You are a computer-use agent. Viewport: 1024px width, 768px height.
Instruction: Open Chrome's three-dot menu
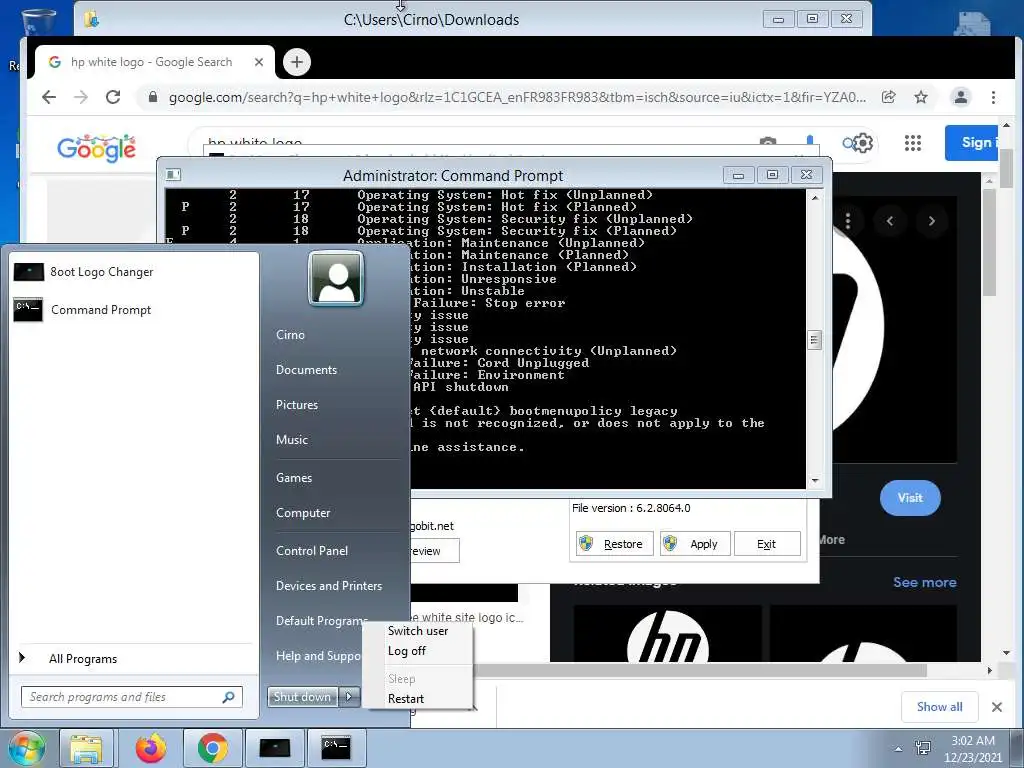pos(993,97)
